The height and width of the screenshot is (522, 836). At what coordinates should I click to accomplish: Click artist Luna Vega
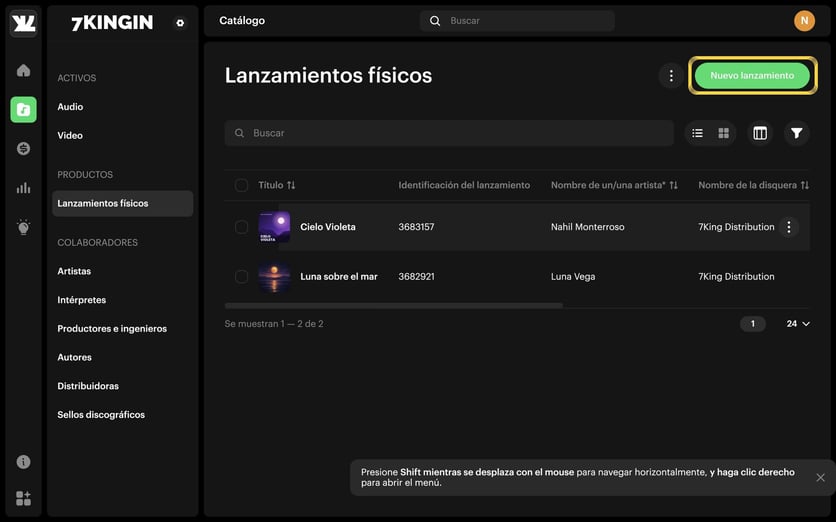[x=573, y=277]
